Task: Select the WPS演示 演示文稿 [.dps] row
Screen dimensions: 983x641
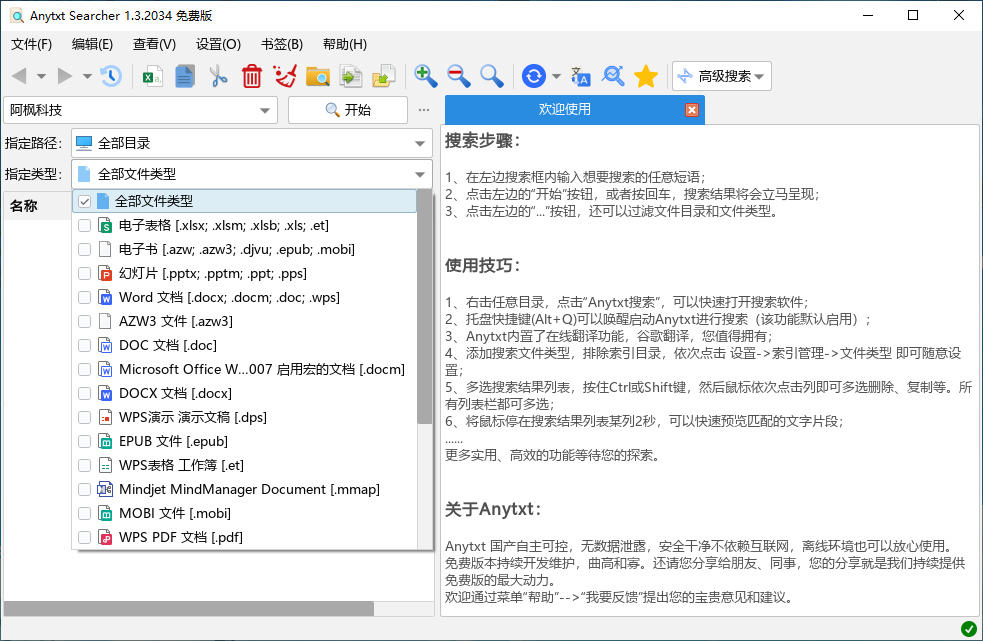Action: click(x=244, y=418)
